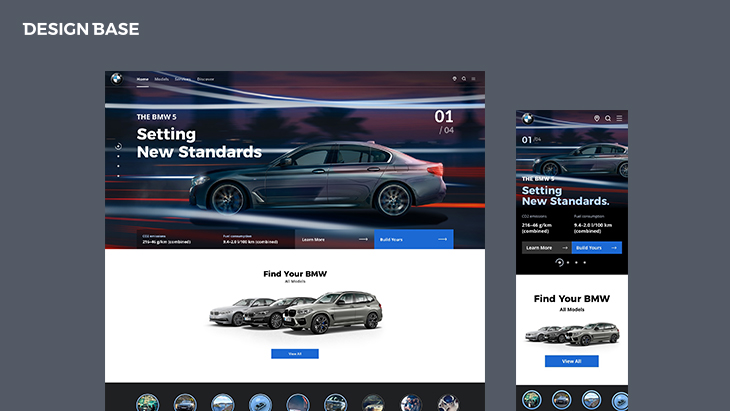
Task: Select fourth slide dot in mobile mockup
Action: 585,263
